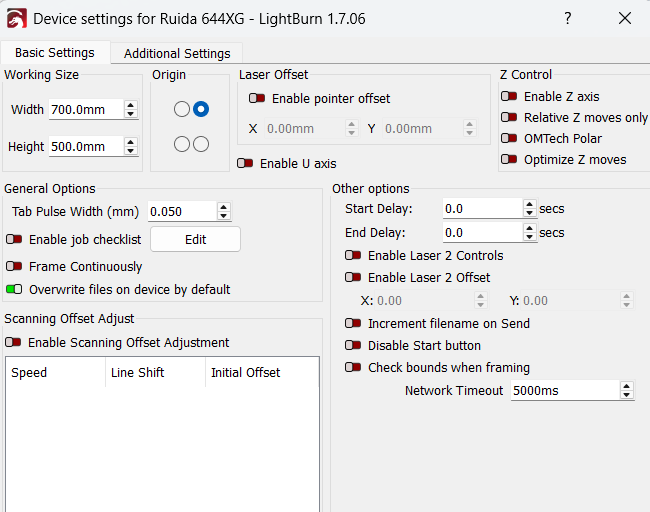
Task: Select the top-right origin radio button
Action: 201,109
